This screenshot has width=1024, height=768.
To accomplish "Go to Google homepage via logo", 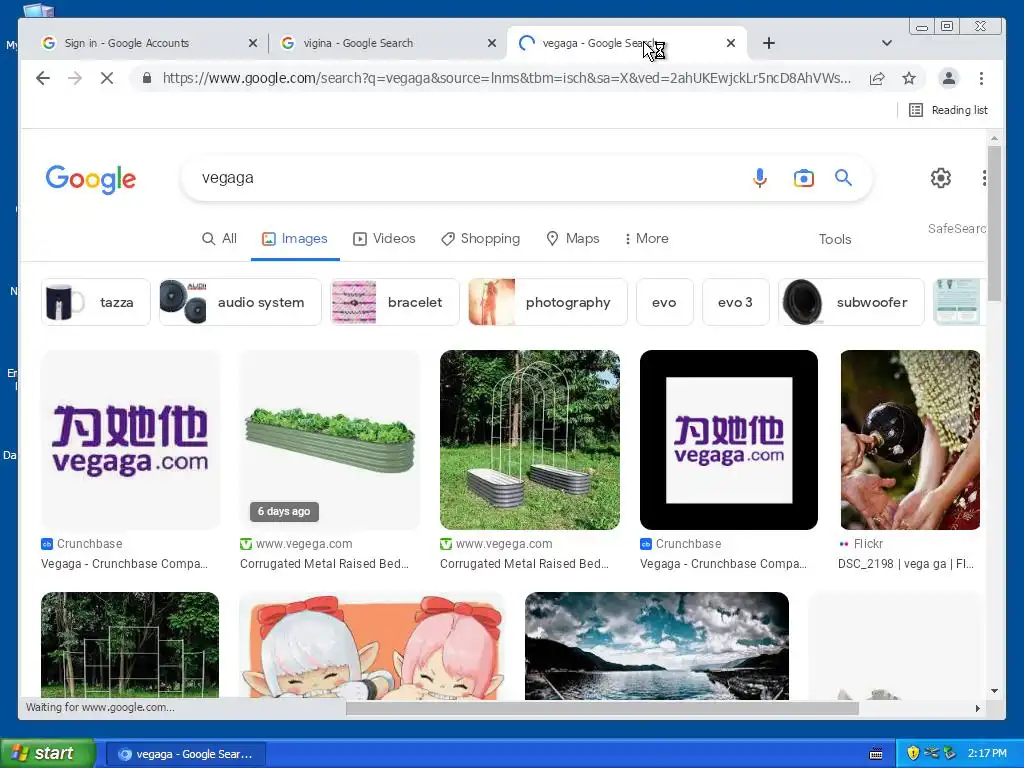I will pos(91,178).
